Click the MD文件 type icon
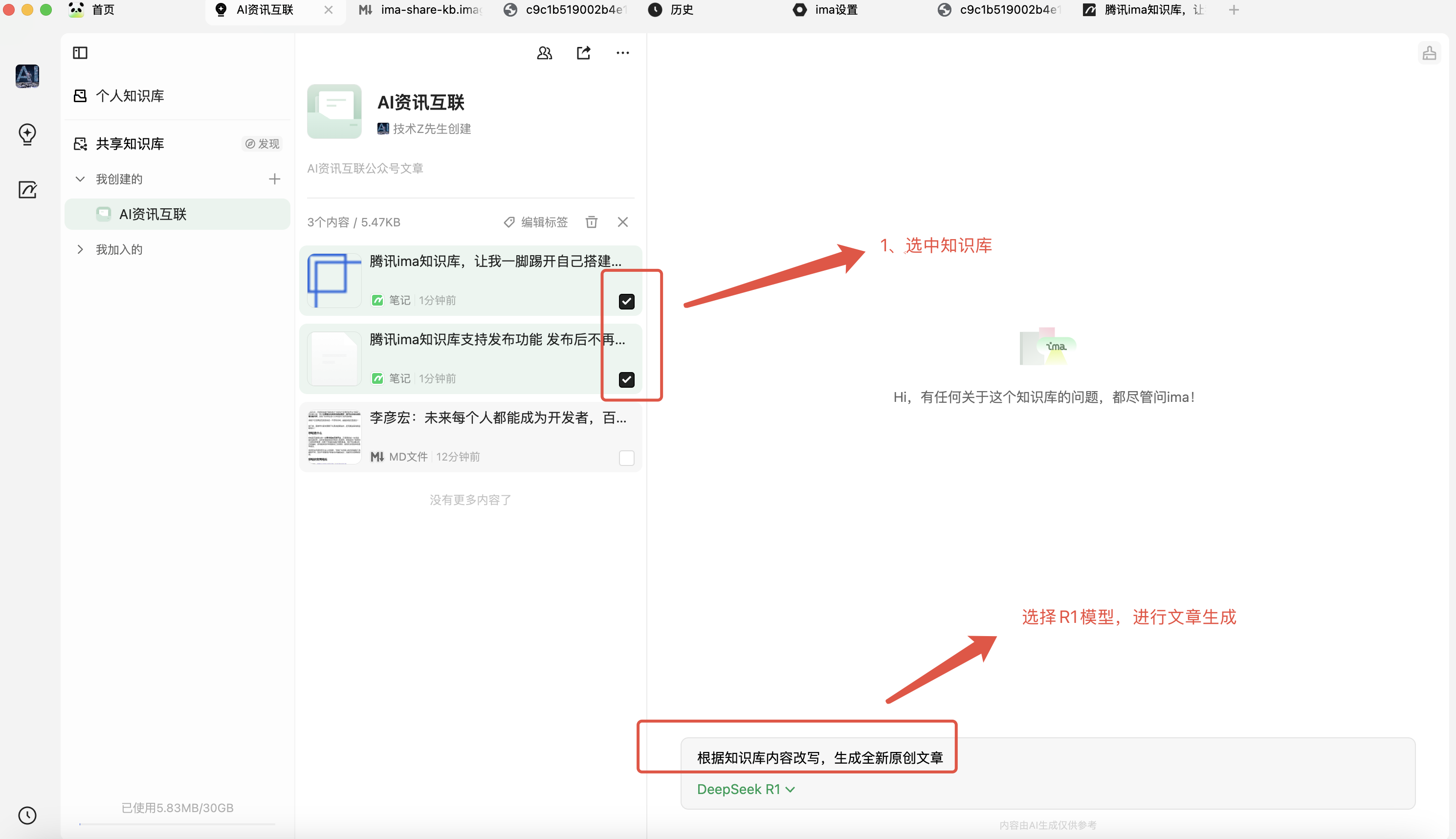 click(x=377, y=456)
